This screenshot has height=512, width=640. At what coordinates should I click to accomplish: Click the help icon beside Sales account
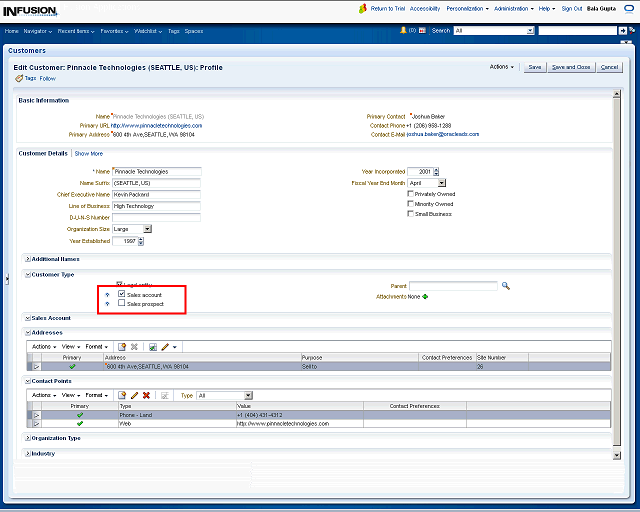[x=107, y=295]
